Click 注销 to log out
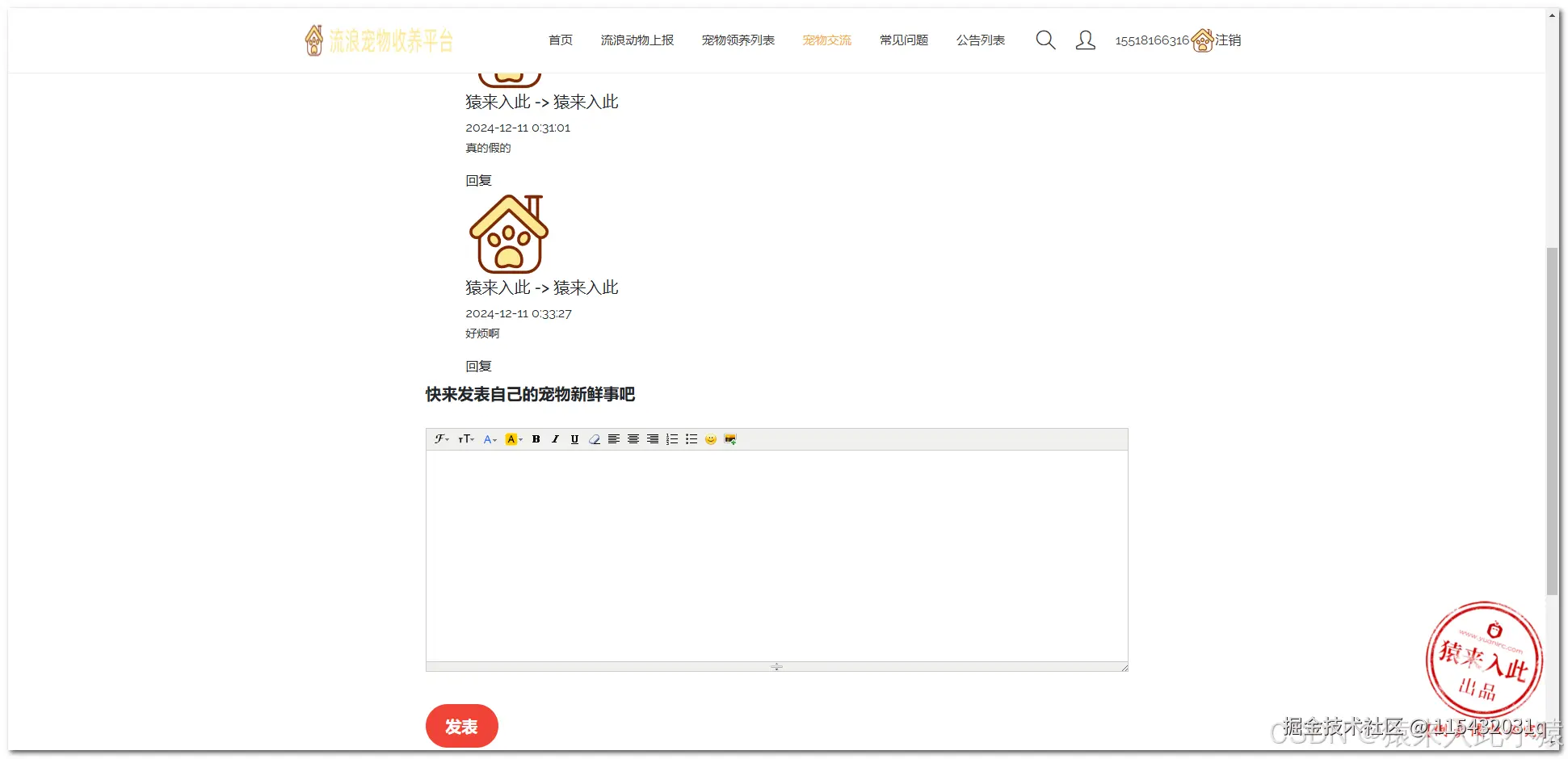The width and height of the screenshot is (1568, 759). click(1228, 40)
